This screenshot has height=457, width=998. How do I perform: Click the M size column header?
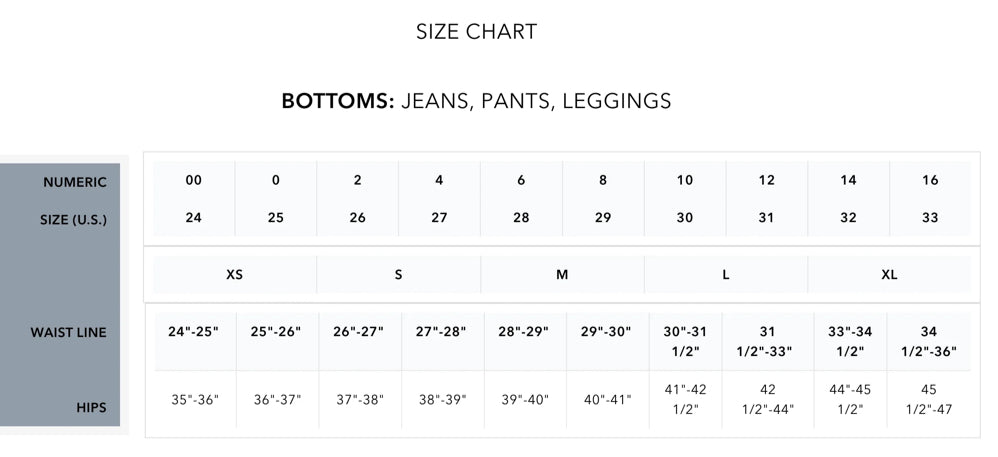pos(562,275)
